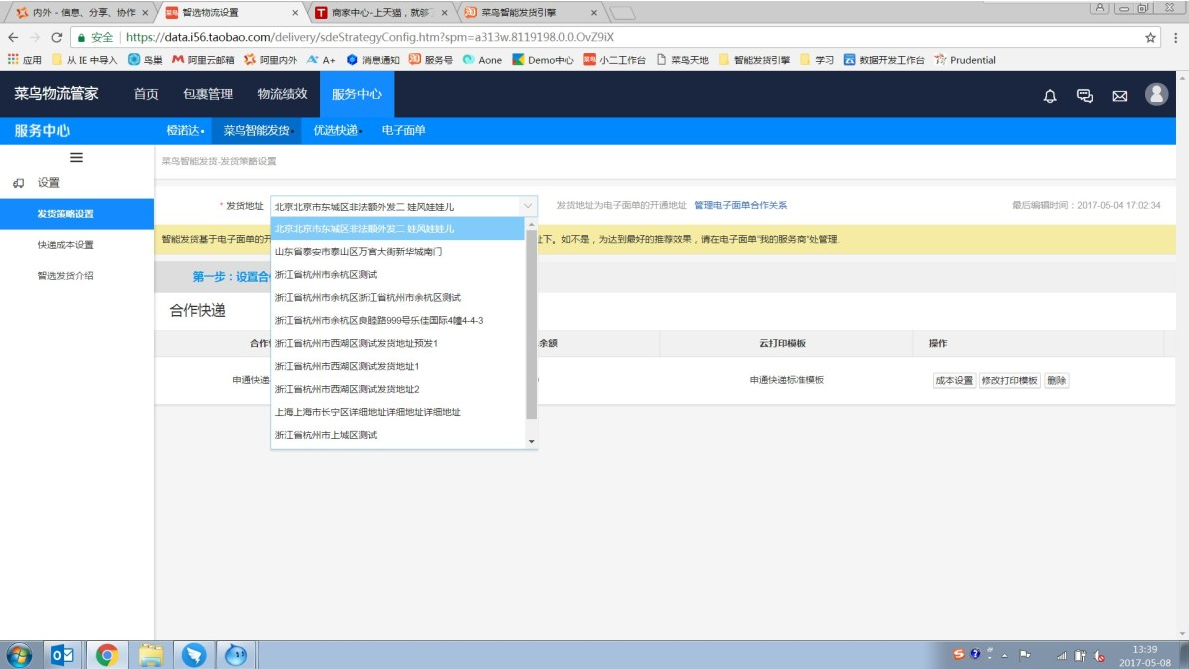Open Prudential bookmark

(965, 60)
